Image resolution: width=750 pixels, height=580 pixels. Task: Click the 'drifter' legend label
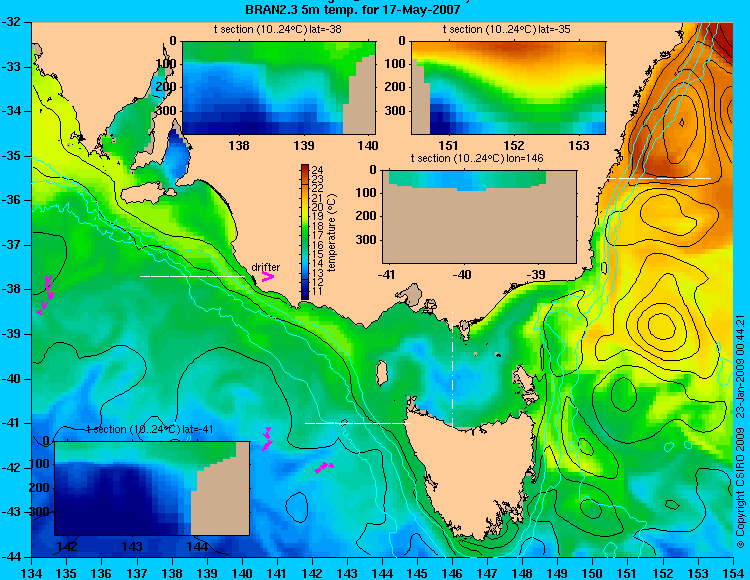click(265, 267)
